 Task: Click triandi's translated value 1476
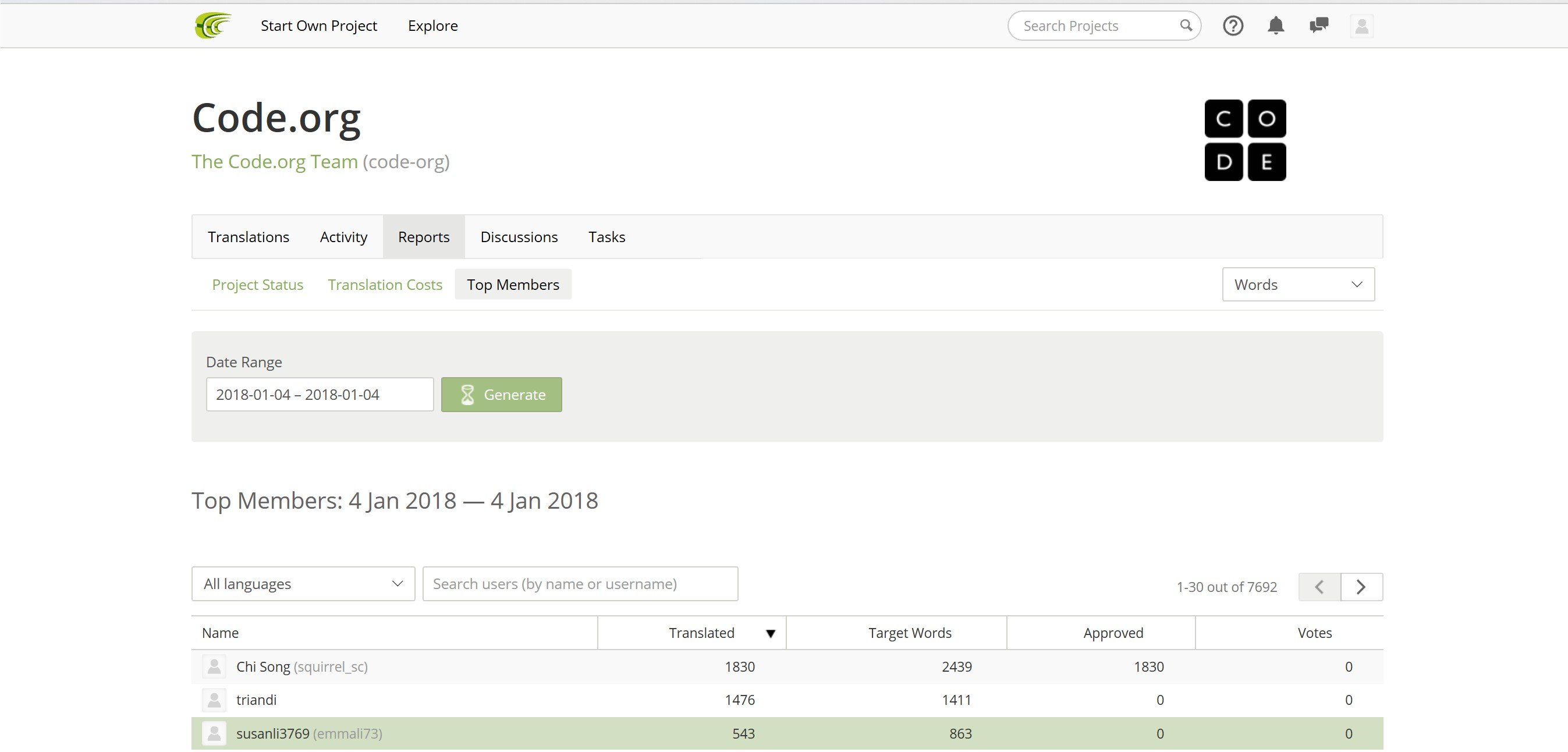pos(739,700)
